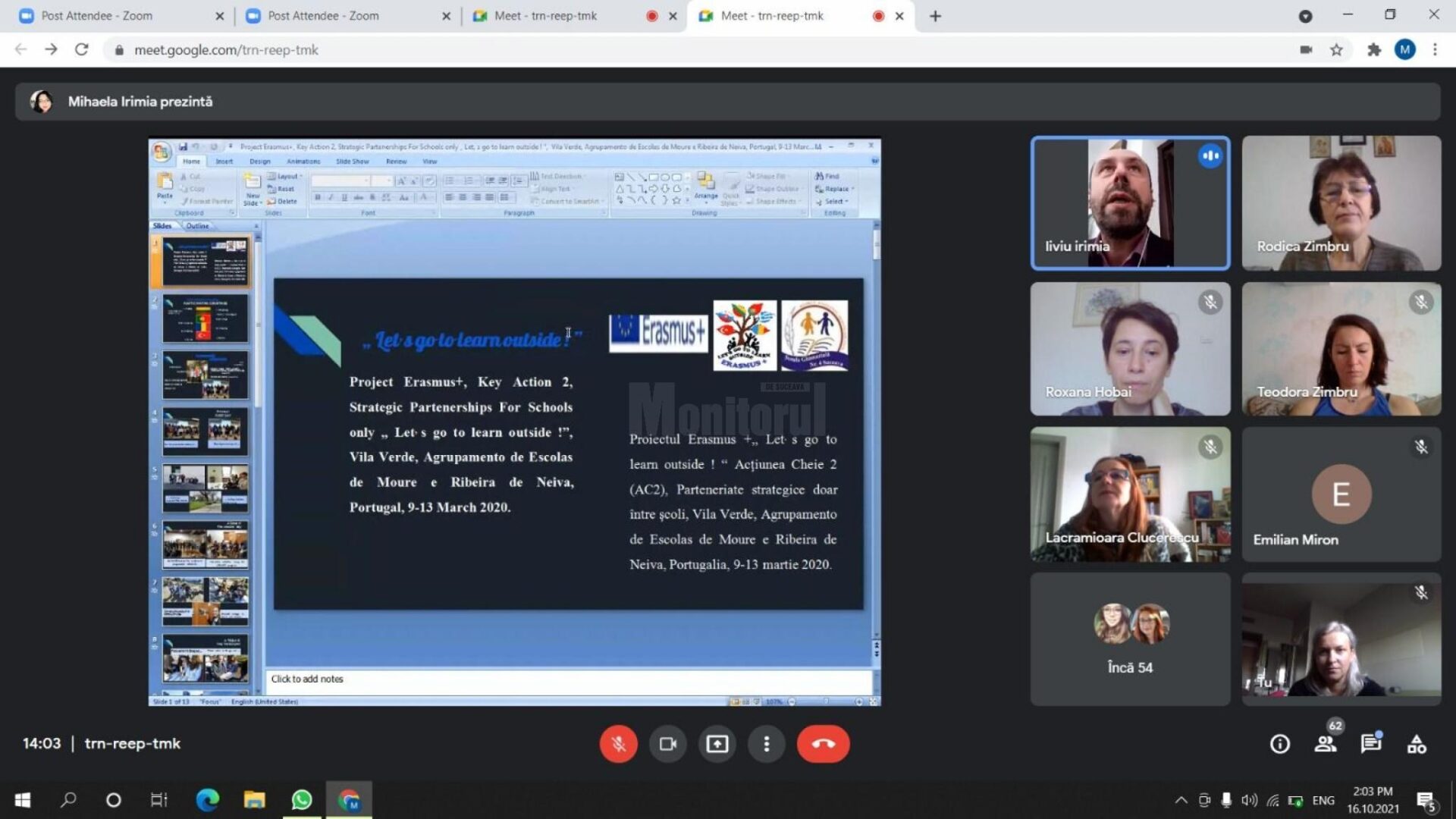Open WhatsApp from the taskbar
The width and height of the screenshot is (1456, 819).
pyautogui.click(x=302, y=800)
